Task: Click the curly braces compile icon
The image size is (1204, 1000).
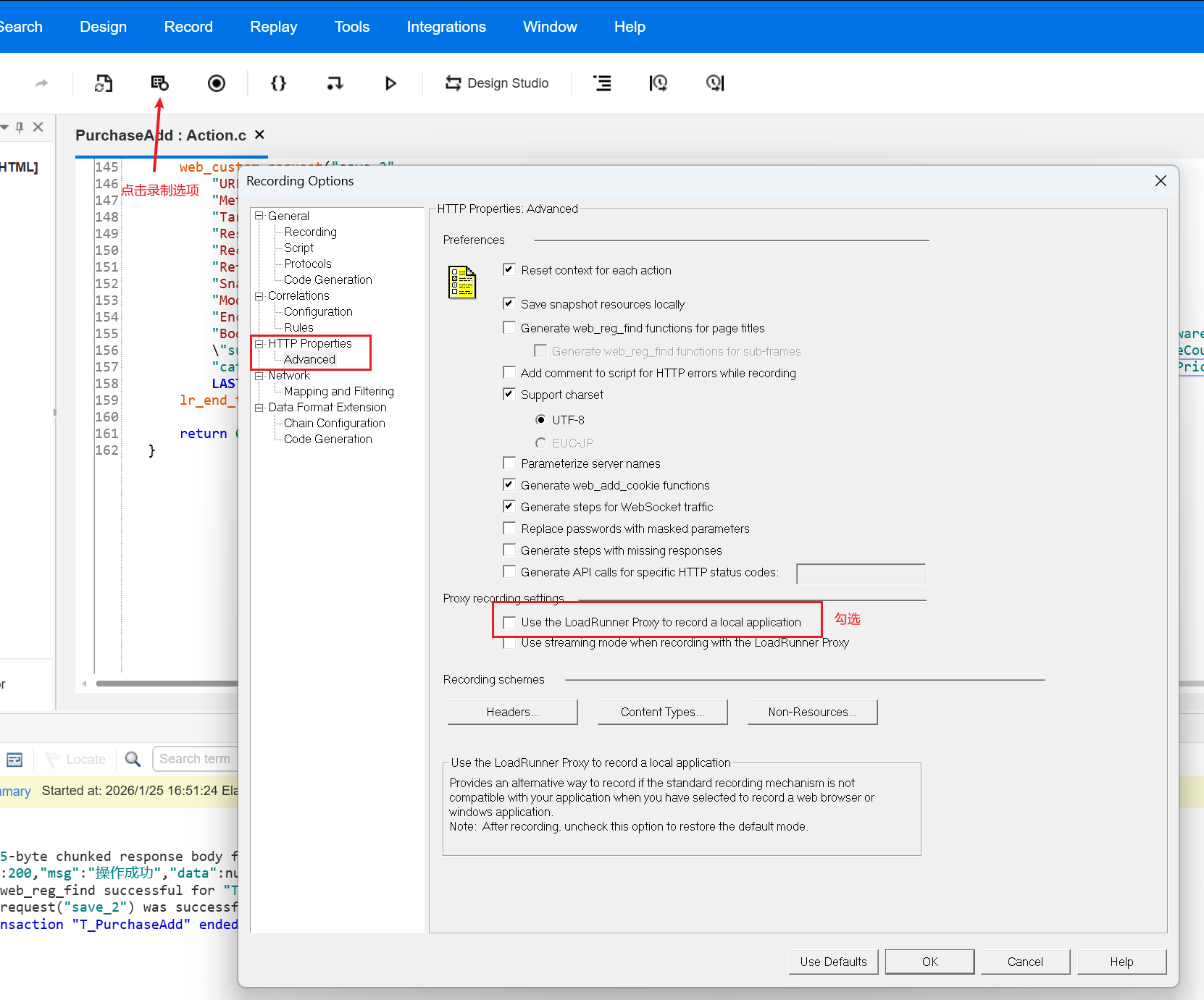Action: (x=278, y=83)
